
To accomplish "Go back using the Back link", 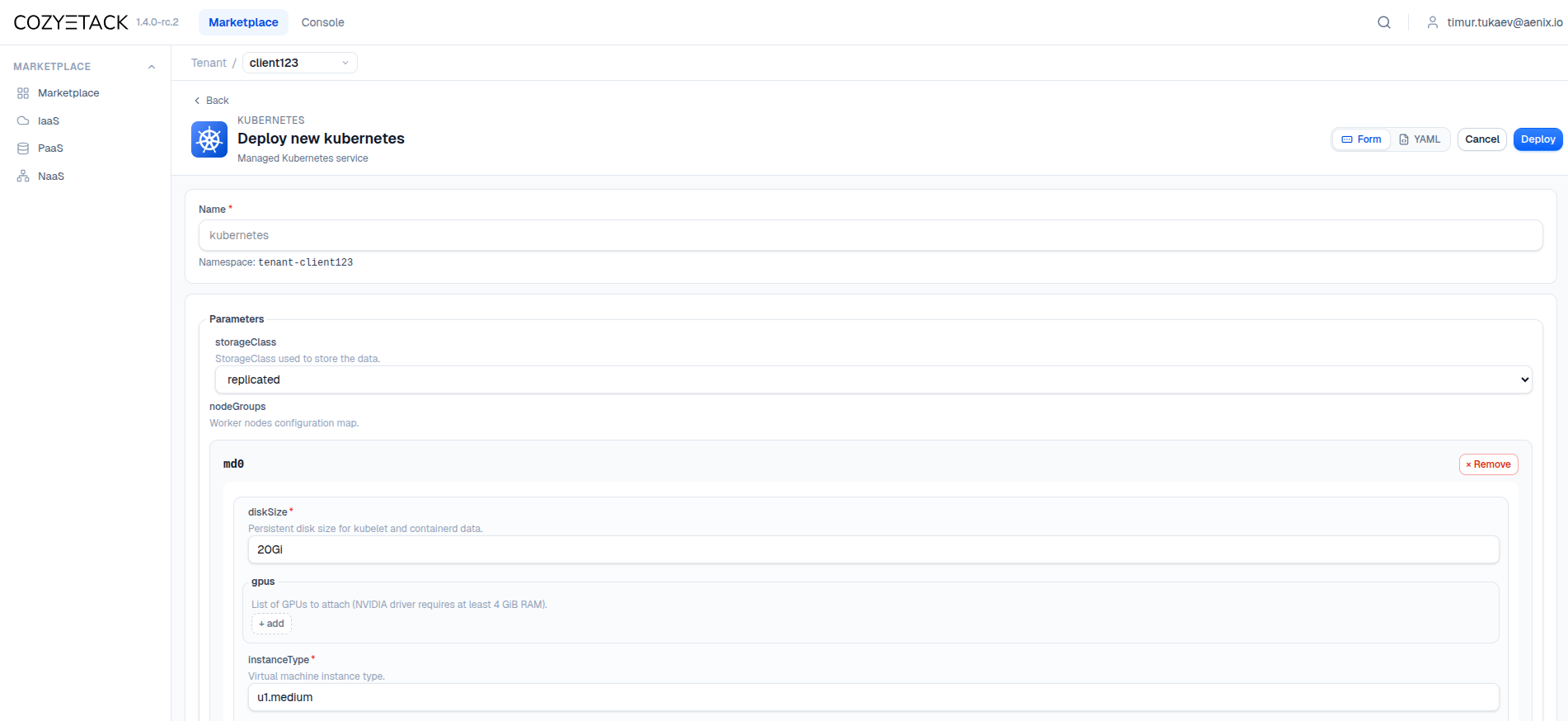I will click(211, 101).
